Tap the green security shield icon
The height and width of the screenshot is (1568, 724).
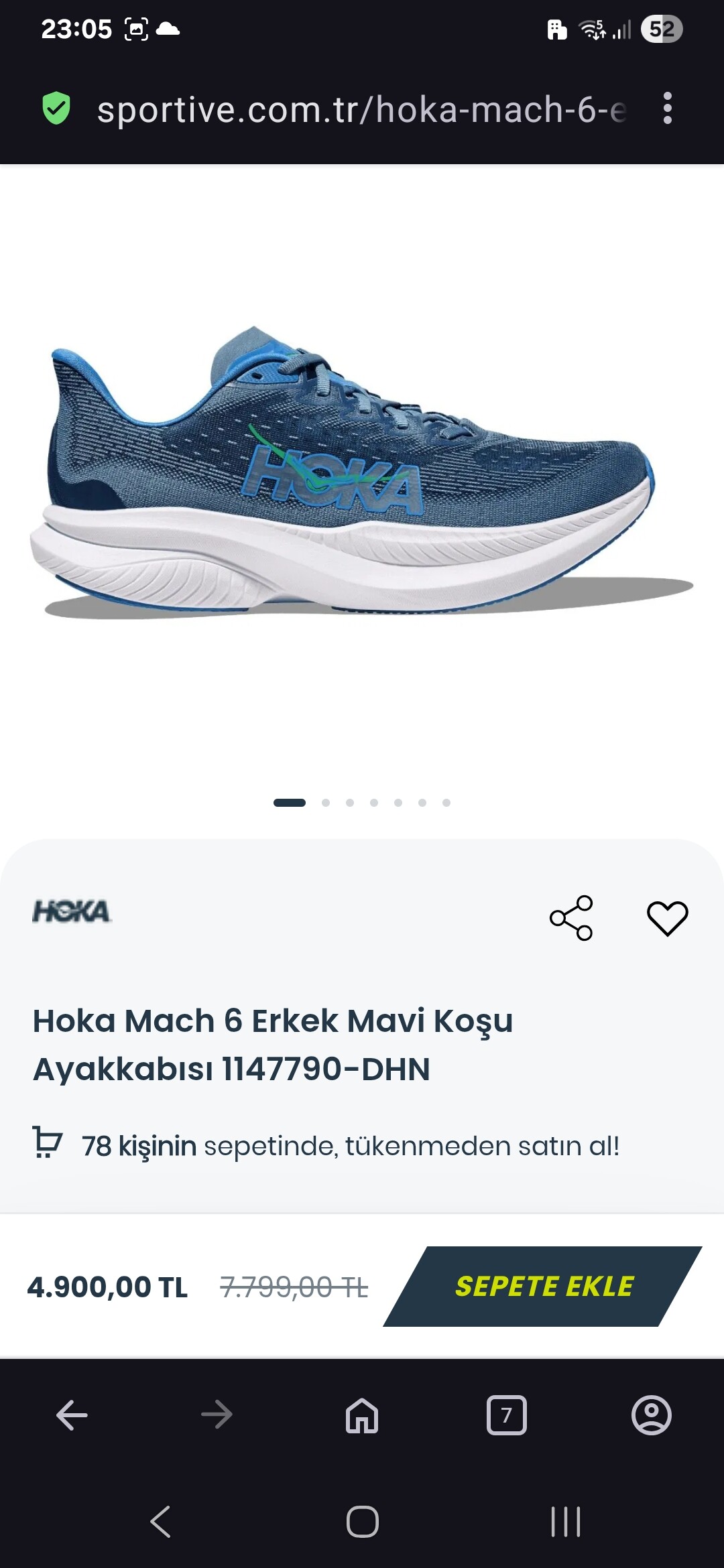(56, 108)
